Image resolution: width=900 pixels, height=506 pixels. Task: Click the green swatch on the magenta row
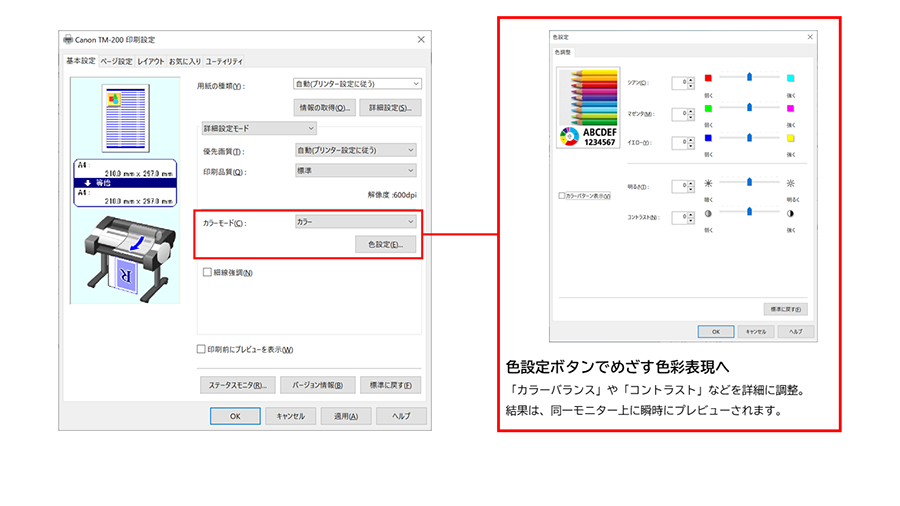(x=709, y=108)
